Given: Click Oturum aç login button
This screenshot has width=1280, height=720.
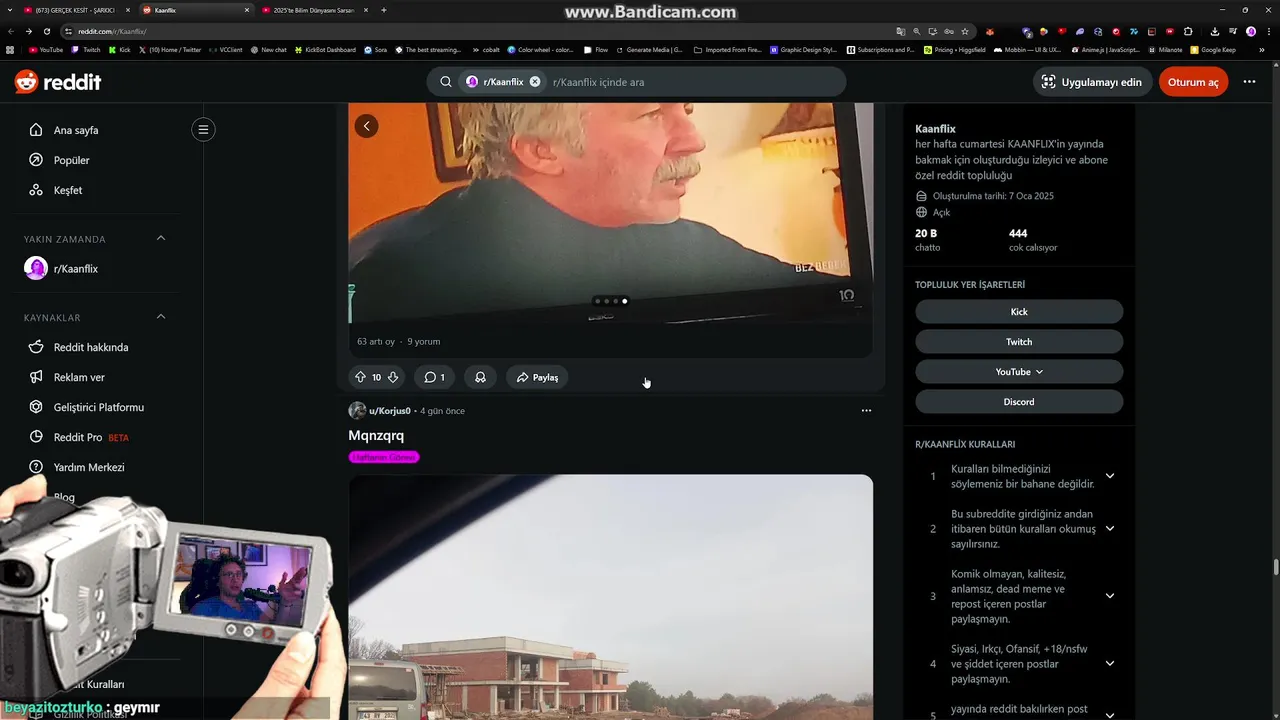Looking at the screenshot, I should pyautogui.click(x=1193, y=82).
